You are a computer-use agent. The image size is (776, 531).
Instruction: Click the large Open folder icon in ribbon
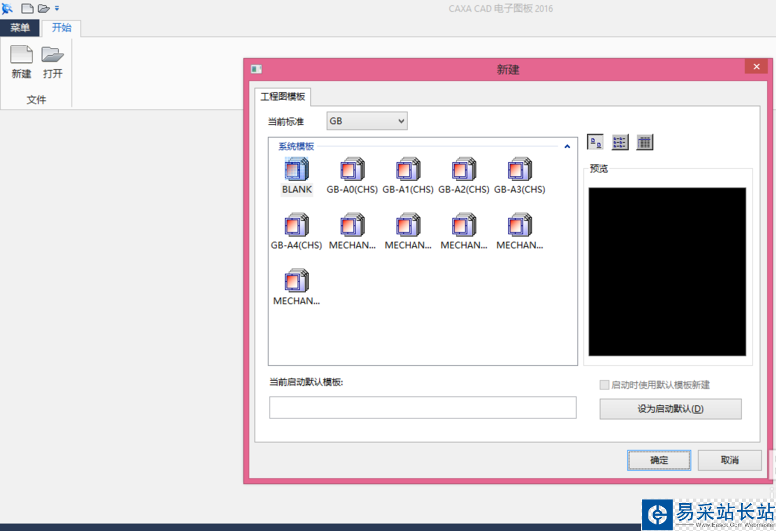click(x=52, y=54)
